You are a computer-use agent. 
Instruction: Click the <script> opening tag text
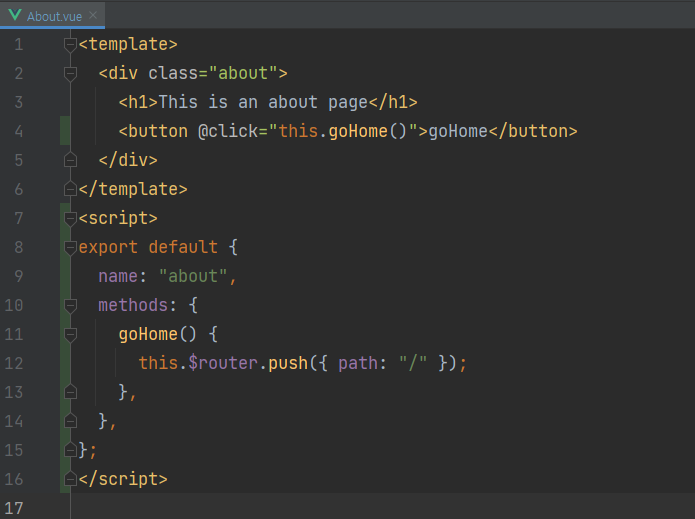[118, 218]
